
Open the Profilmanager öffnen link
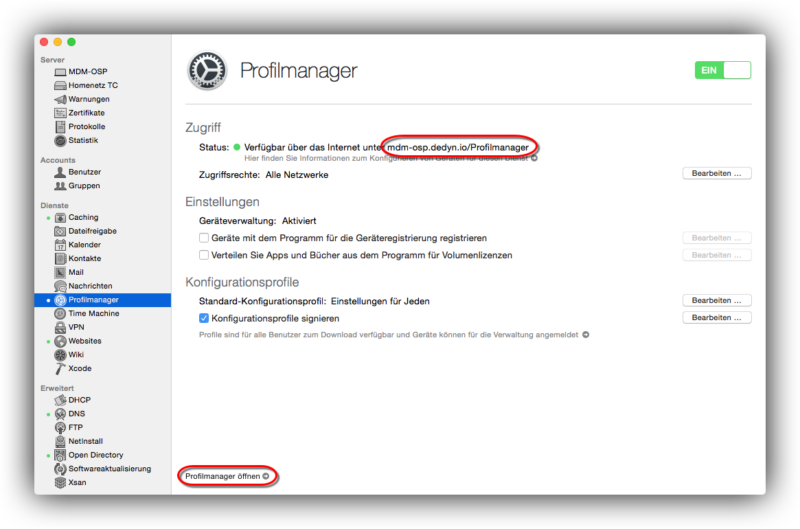pyautogui.click(x=227, y=476)
